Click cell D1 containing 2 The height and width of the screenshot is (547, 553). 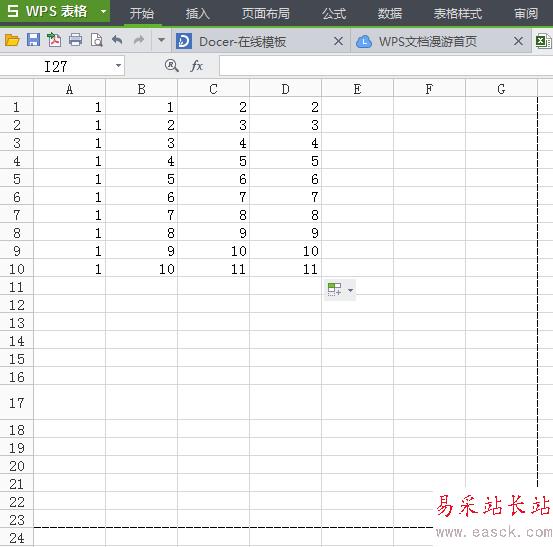coord(285,107)
